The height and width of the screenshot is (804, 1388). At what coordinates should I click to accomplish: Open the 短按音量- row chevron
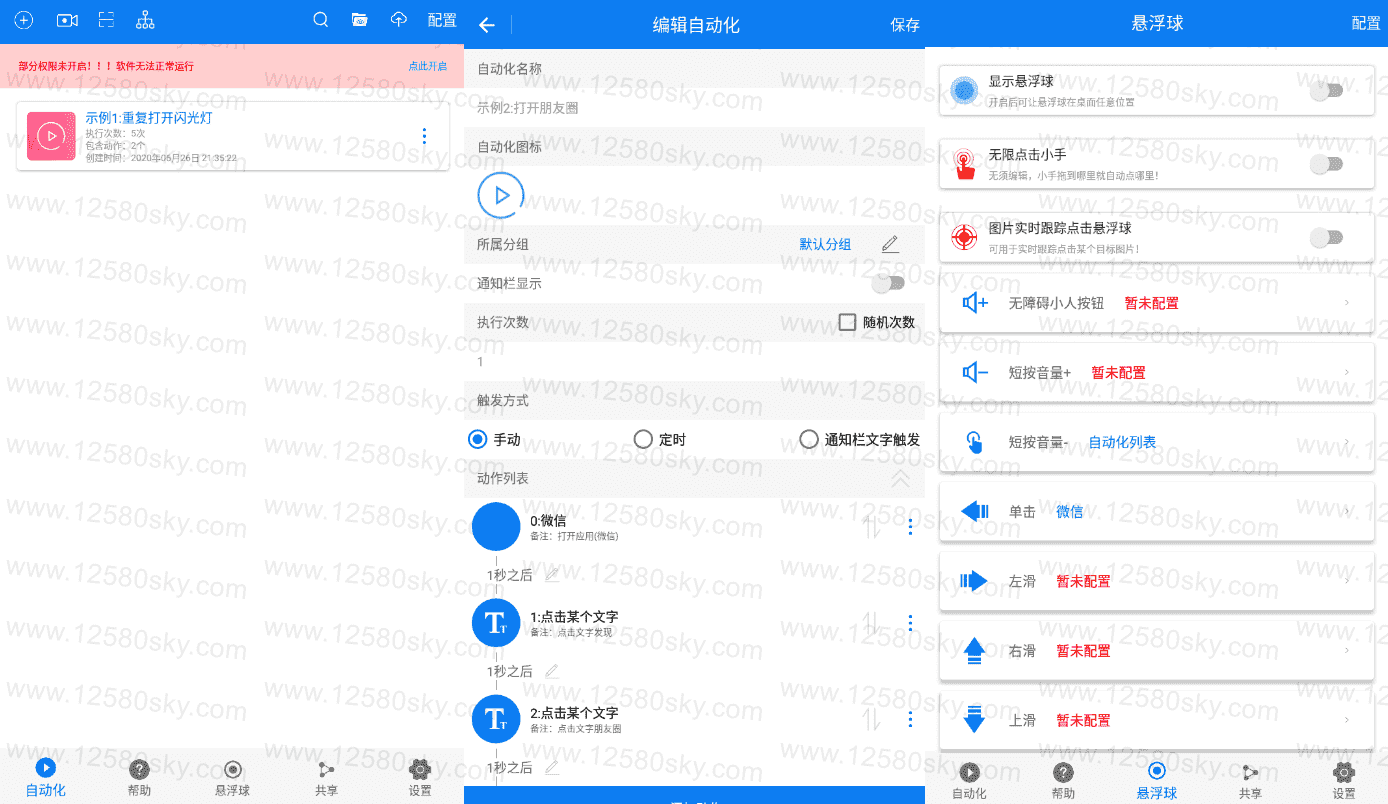(x=1347, y=442)
